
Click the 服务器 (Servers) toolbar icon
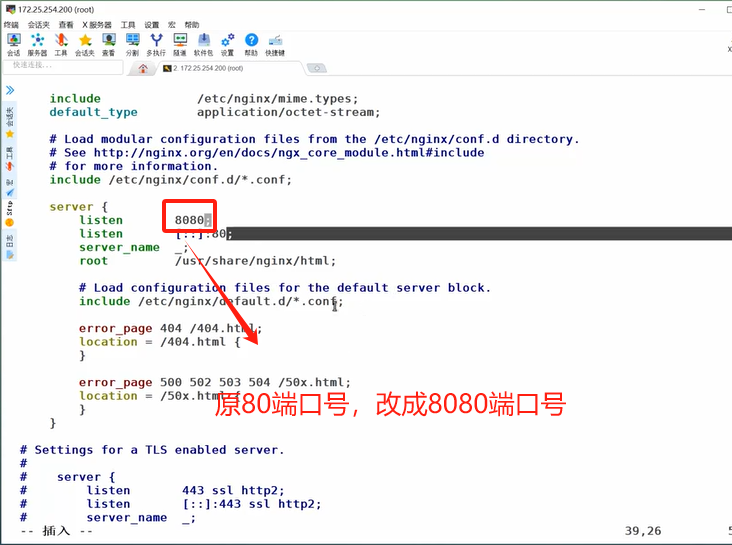(x=37, y=44)
